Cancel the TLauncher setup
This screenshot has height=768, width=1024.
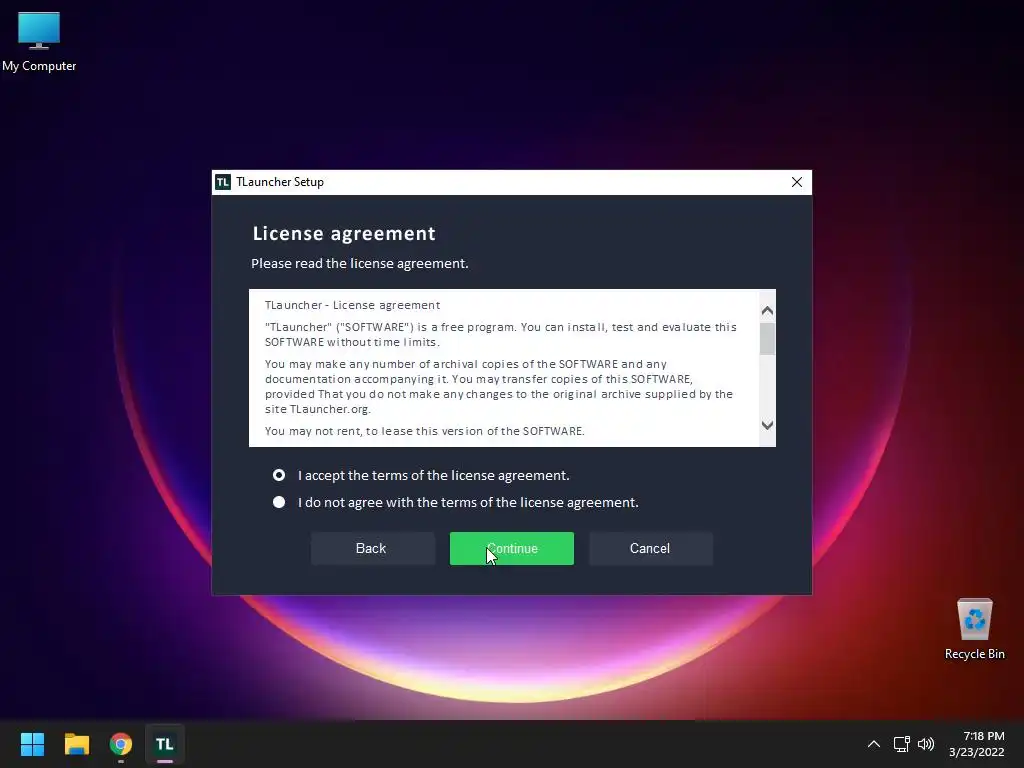pos(650,549)
